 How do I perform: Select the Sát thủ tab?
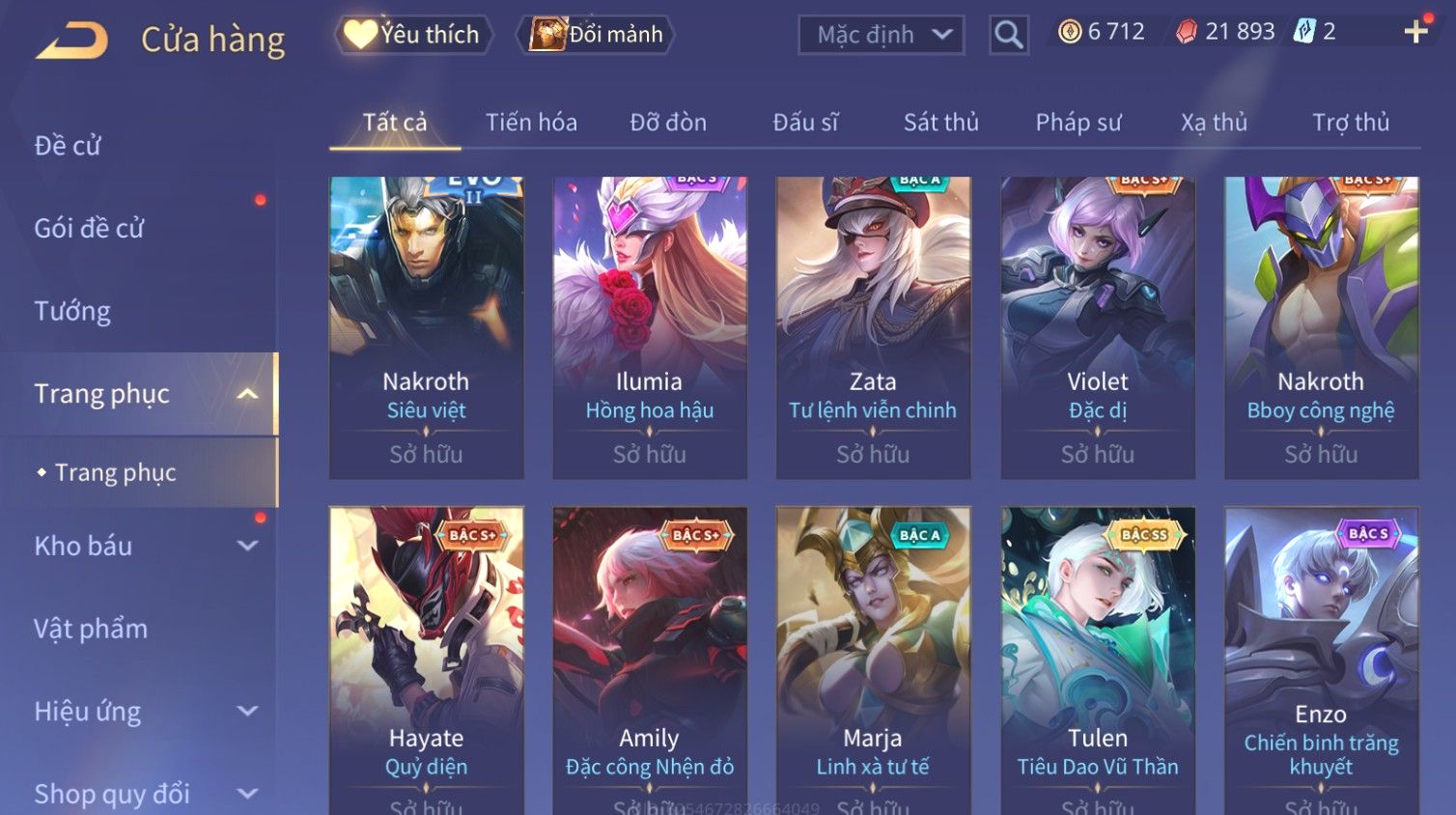point(940,123)
